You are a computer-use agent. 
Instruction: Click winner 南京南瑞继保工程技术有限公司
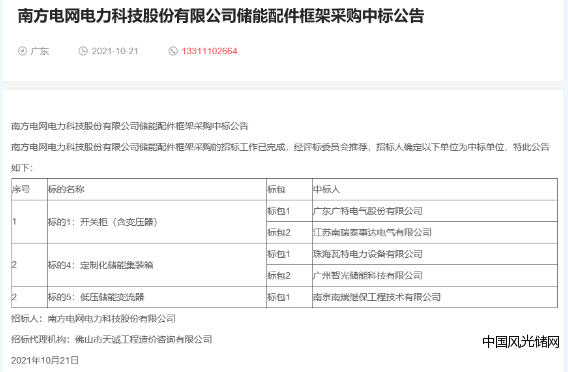click(x=377, y=297)
